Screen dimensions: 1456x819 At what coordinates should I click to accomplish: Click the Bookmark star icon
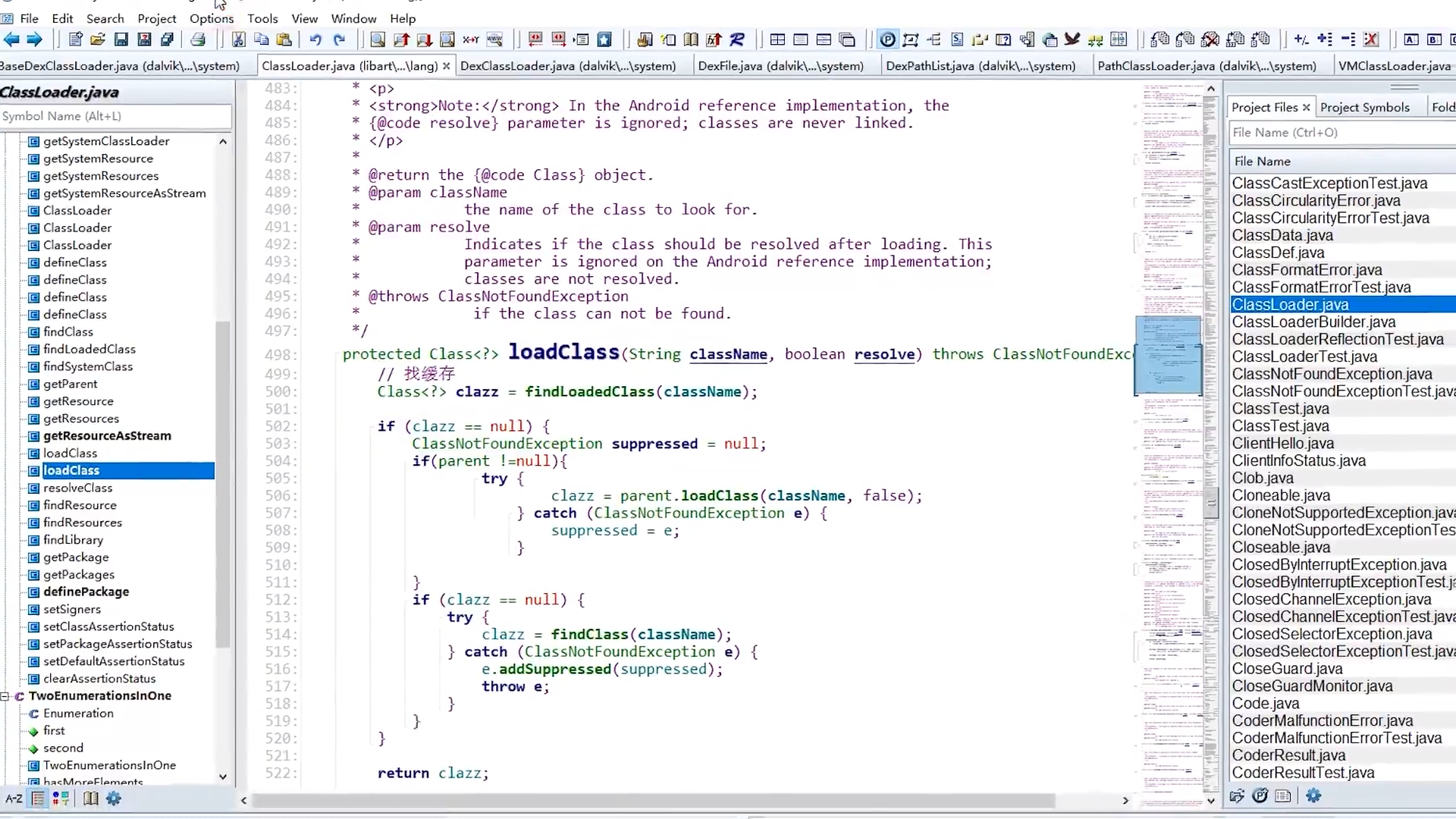point(604,39)
